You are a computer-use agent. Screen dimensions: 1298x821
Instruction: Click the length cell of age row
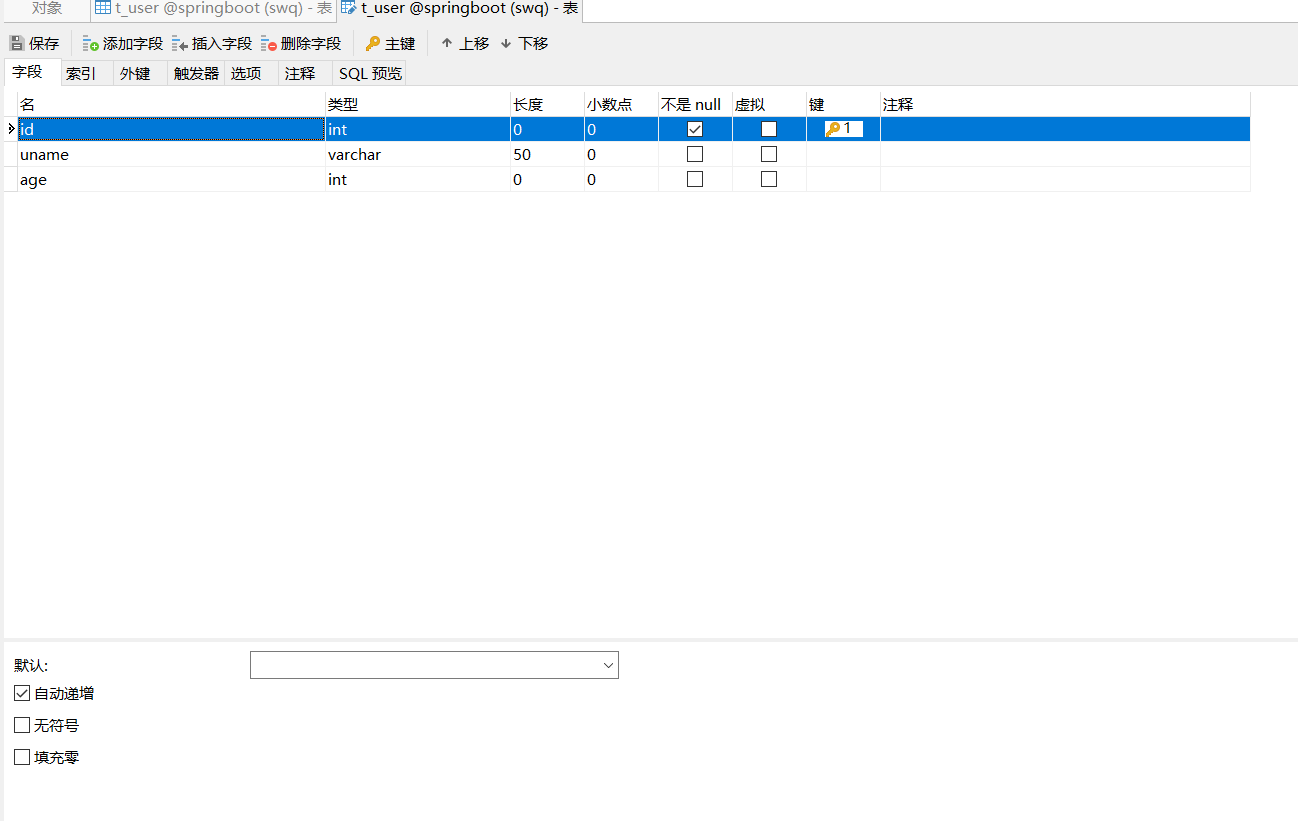pyautogui.click(x=547, y=179)
